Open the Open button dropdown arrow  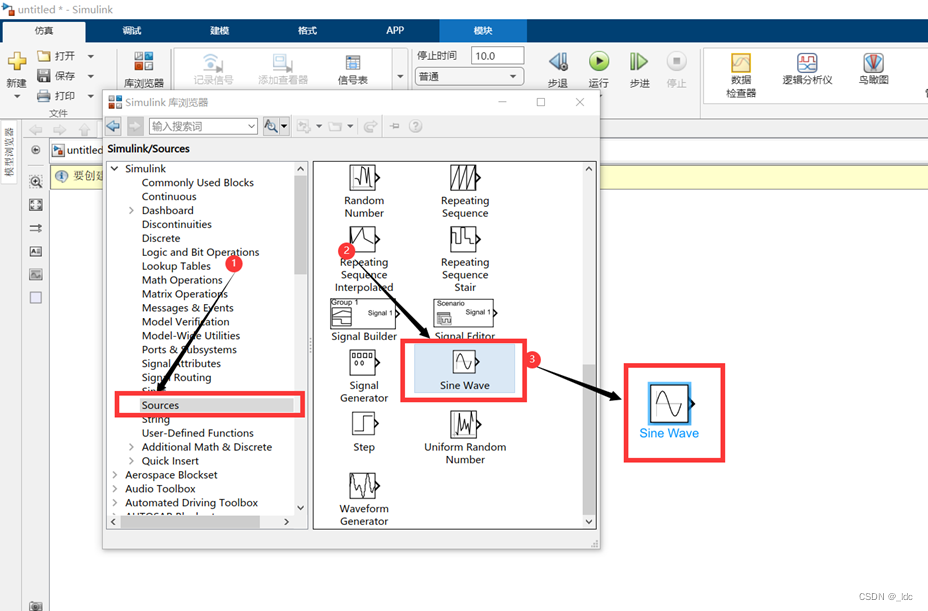coord(91,56)
